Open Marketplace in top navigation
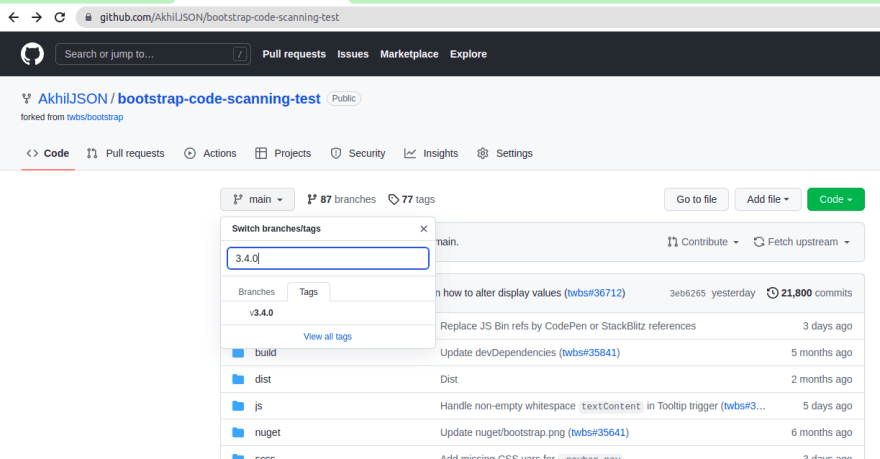 (409, 54)
